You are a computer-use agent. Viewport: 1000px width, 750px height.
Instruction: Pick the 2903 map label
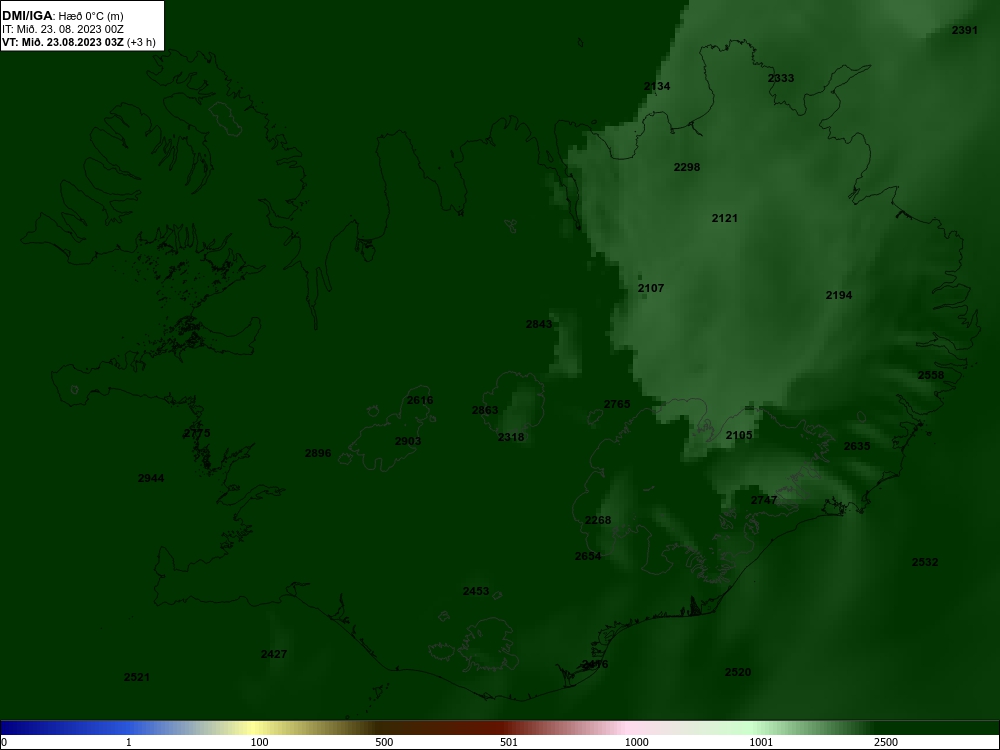[408, 441]
